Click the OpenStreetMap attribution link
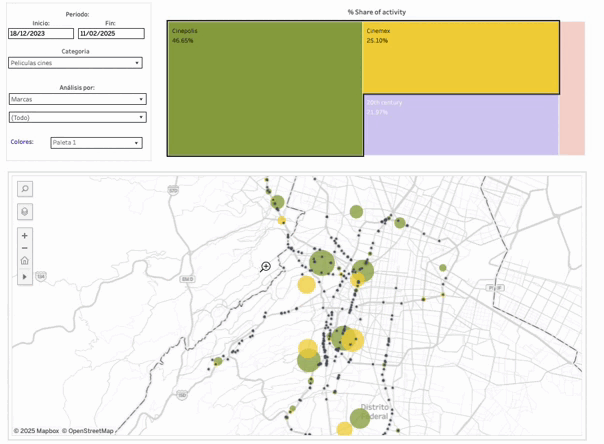This screenshot has height=444, width=604. (x=87, y=431)
